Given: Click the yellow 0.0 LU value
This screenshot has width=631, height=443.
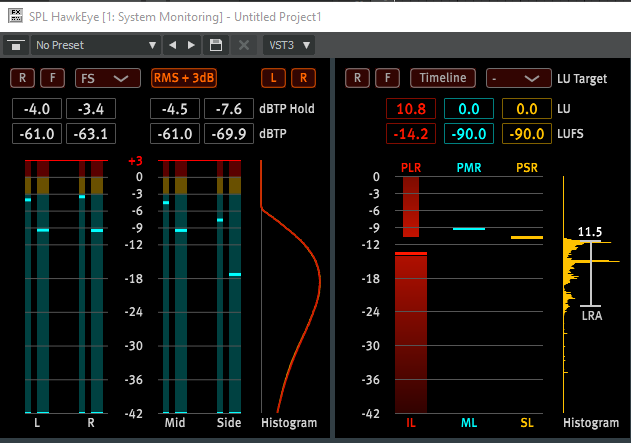Looking at the screenshot, I should click(x=527, y=109).
